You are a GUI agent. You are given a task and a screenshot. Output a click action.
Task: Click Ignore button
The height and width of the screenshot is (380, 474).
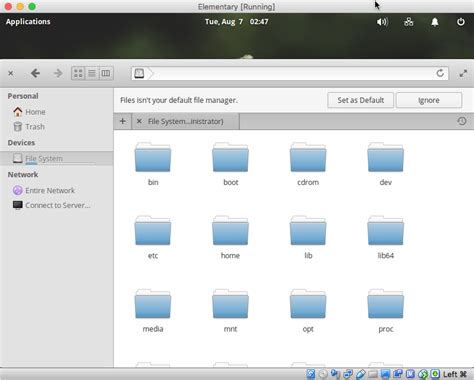coord(429,100)
